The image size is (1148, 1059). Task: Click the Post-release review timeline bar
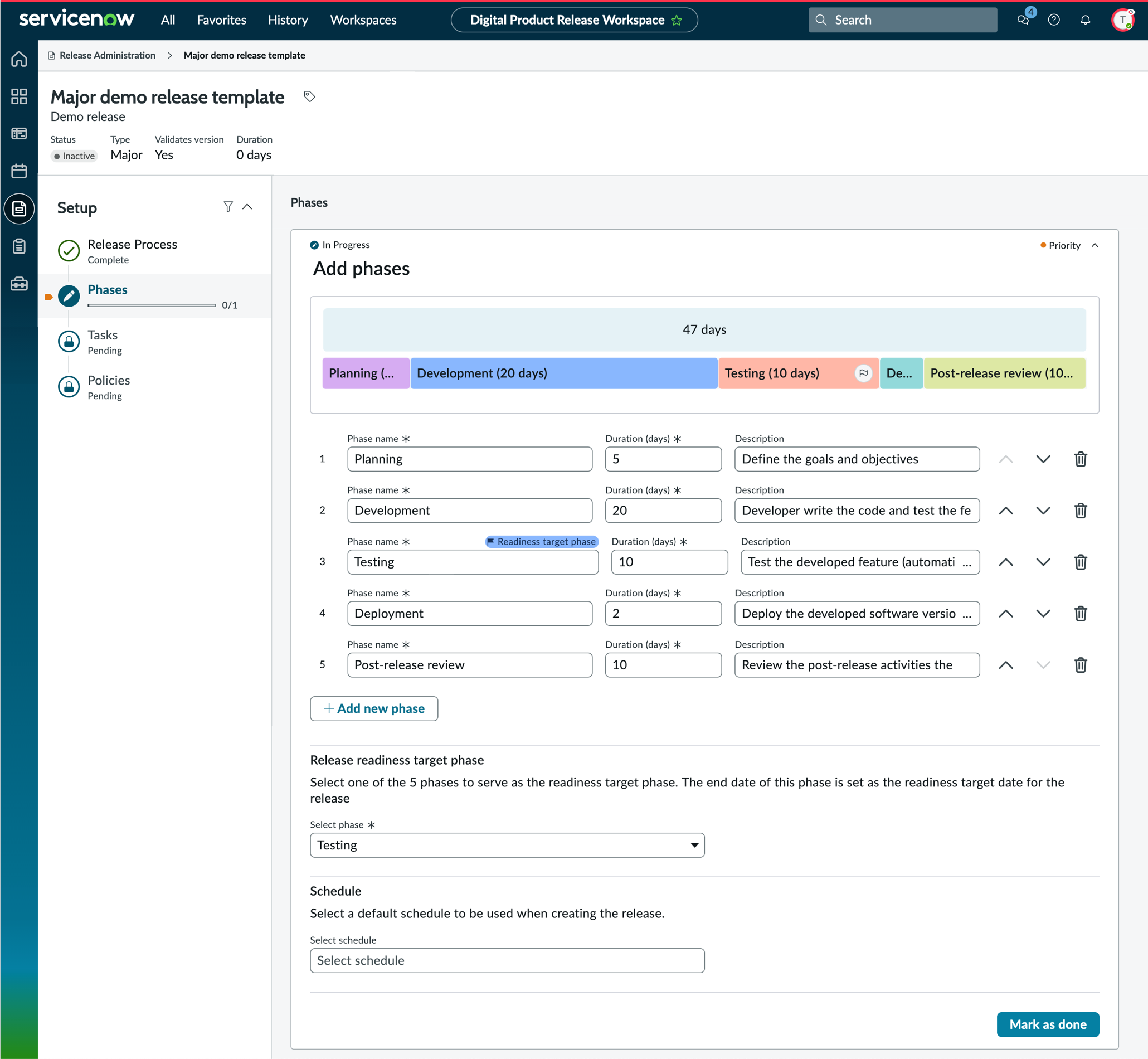coord(1004,373)
